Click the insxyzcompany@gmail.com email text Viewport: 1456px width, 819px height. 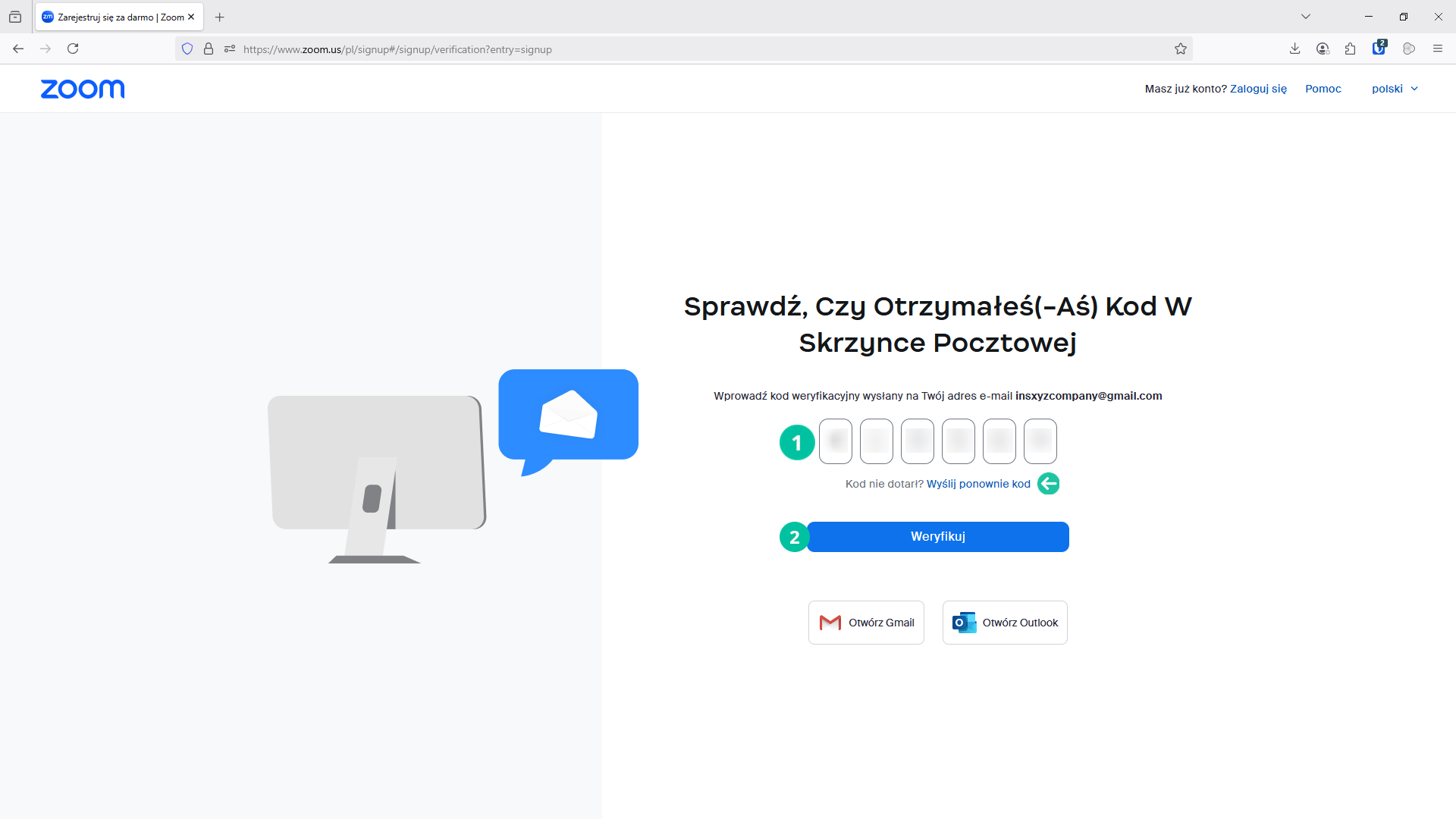[x=1088, y=396]
